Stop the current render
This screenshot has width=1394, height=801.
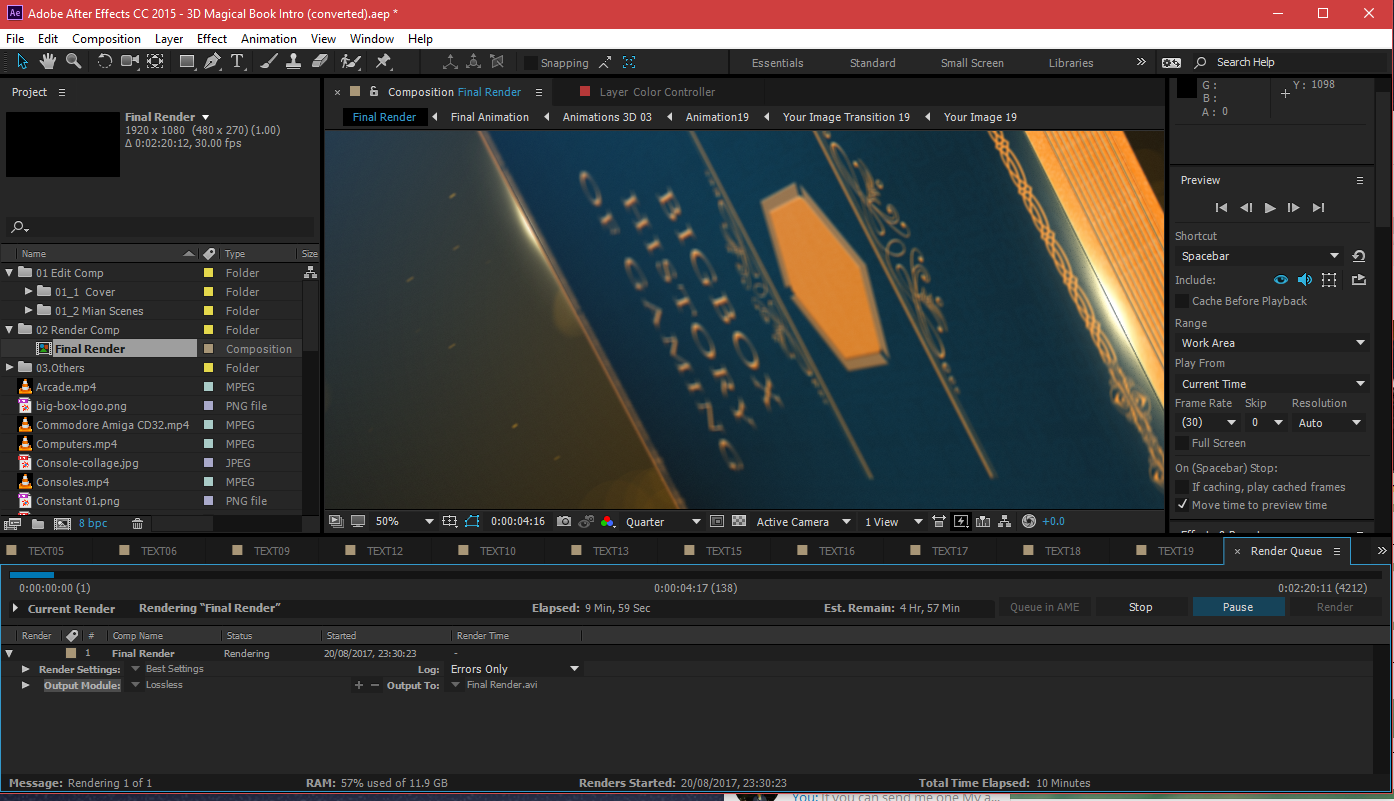[x=1141, y=607]
